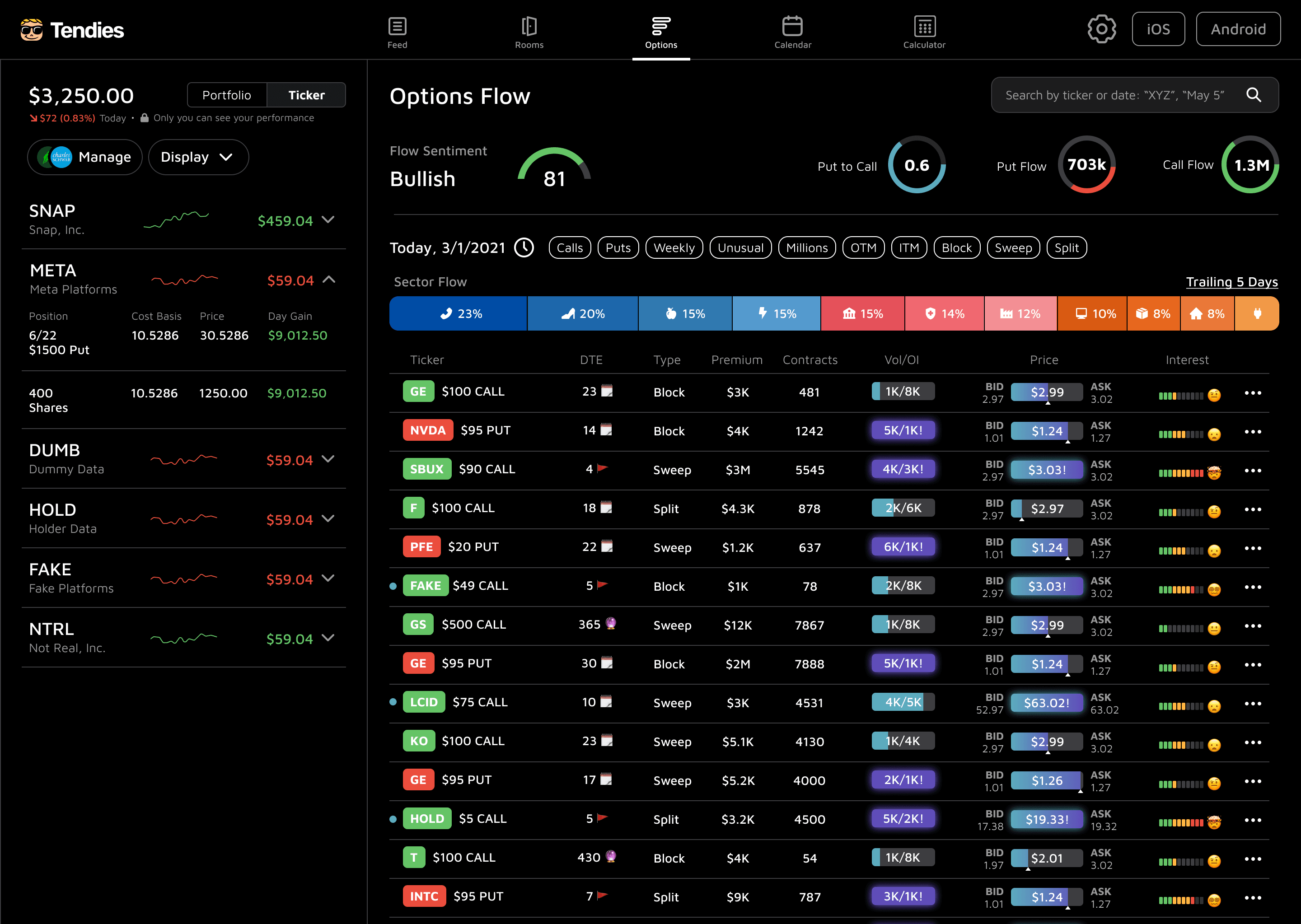Click the $63.02! price bar on LCID row
The width and height of the screenshot is (1301, 924).
tap(1047, 703)
